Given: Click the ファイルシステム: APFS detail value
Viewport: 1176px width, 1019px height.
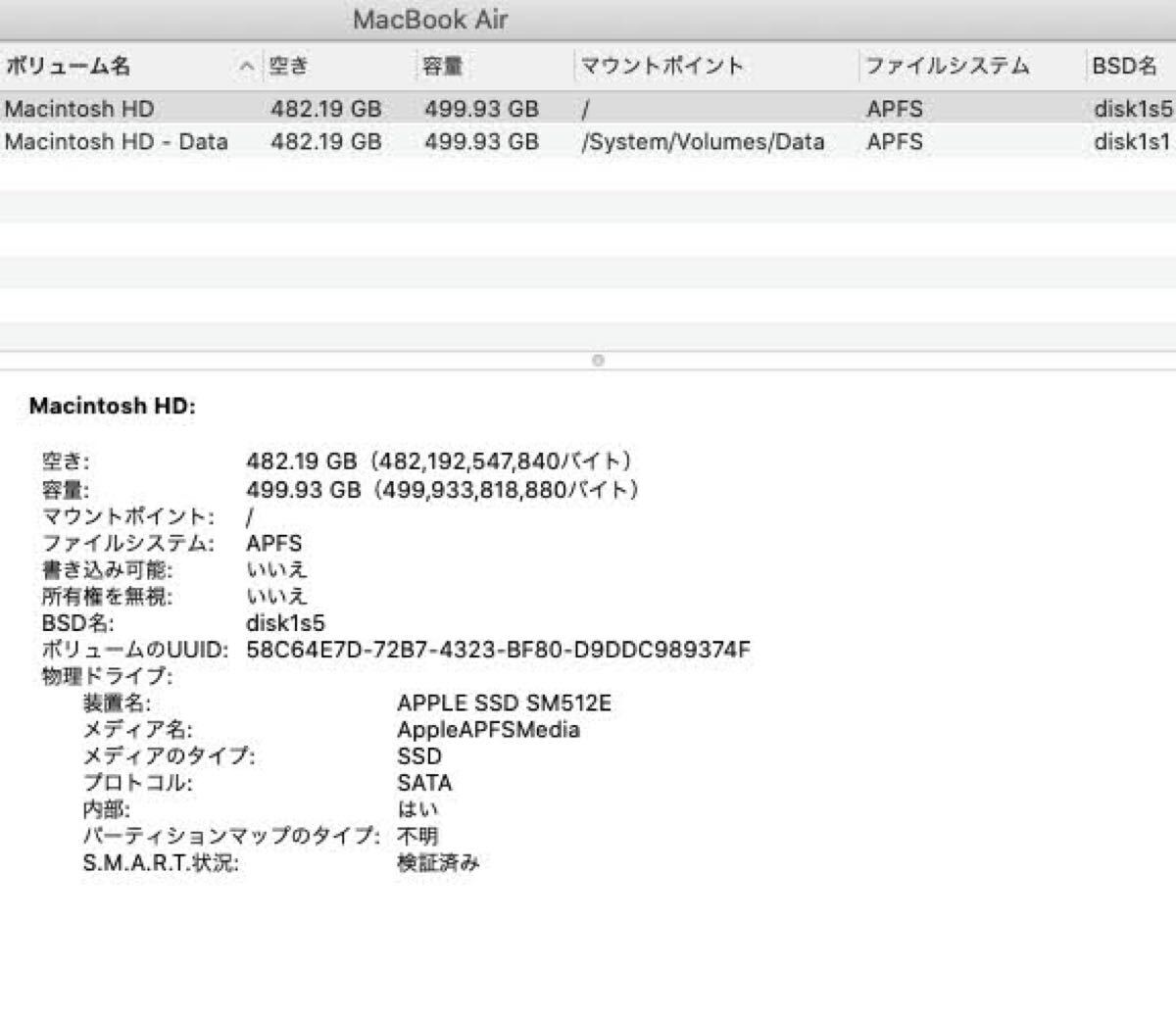Looking at the screenshot, I should (273, 543).
